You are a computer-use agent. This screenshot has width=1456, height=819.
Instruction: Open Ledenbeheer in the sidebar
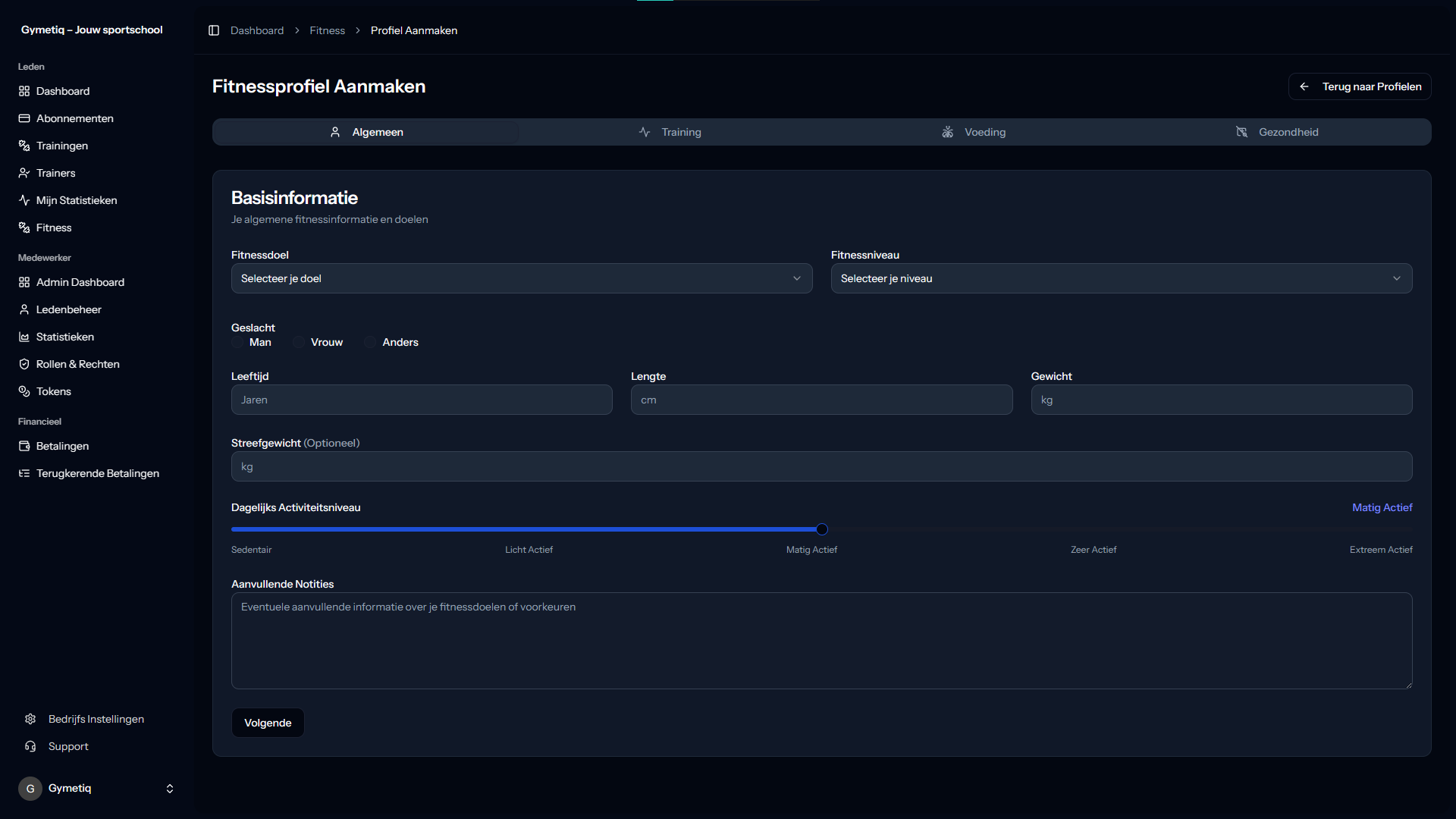[97, 309]
